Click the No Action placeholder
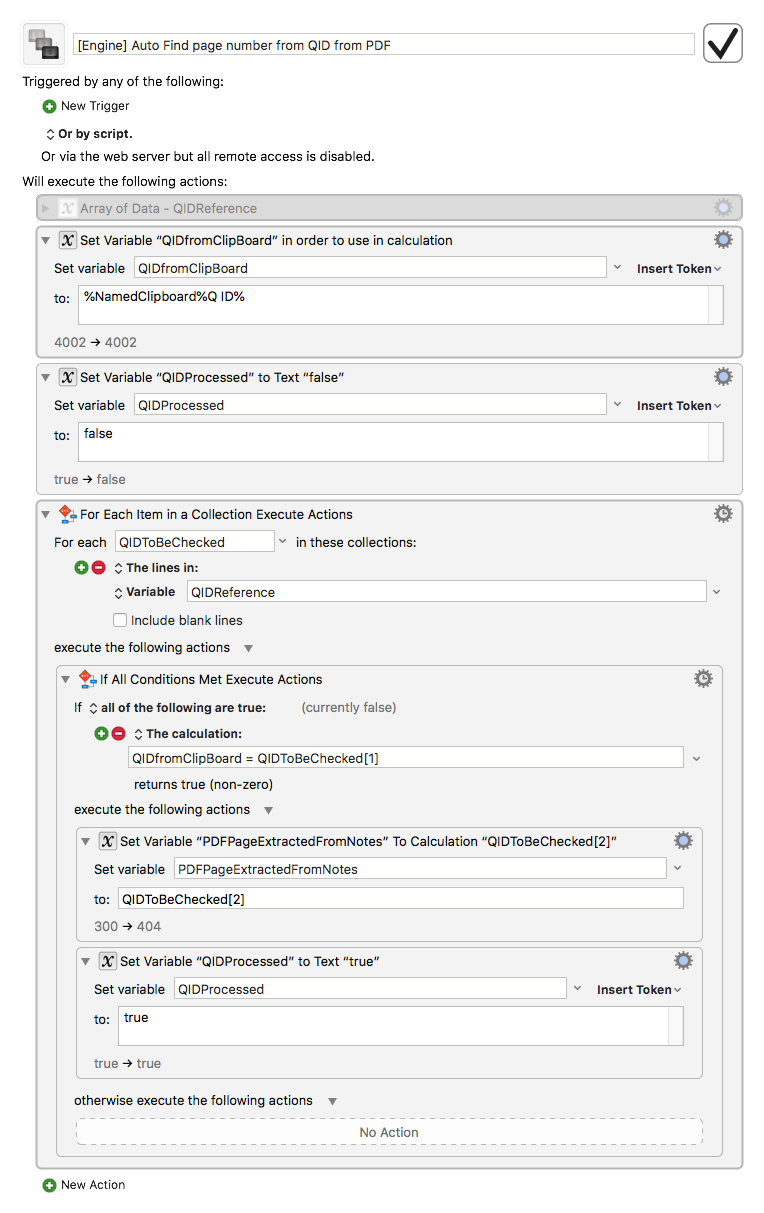Image resolution: width=764 pixels, height=1213 pixels. tap(389, 1132)
